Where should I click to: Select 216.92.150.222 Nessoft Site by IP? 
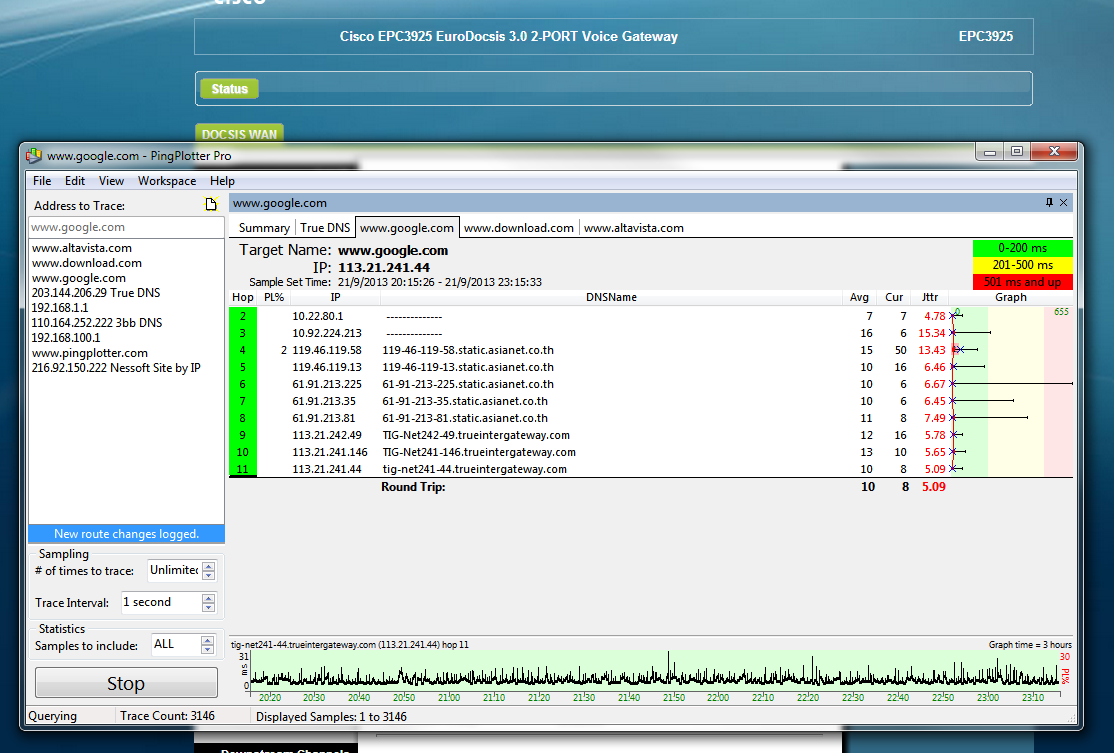click(116, 368)
